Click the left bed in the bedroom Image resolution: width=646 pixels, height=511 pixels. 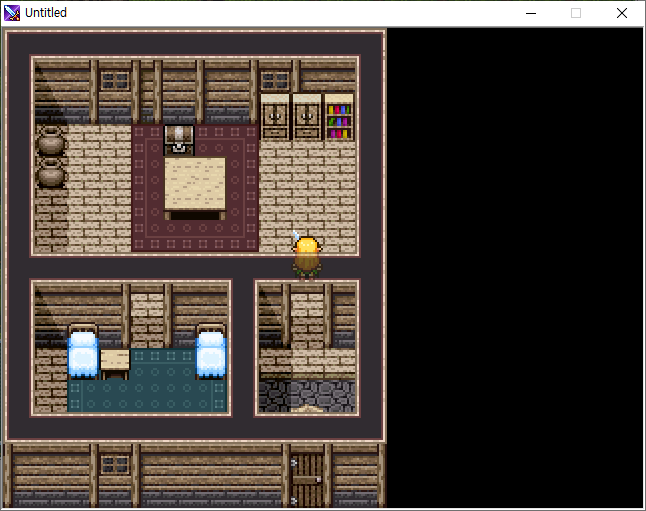pos(83,351)
